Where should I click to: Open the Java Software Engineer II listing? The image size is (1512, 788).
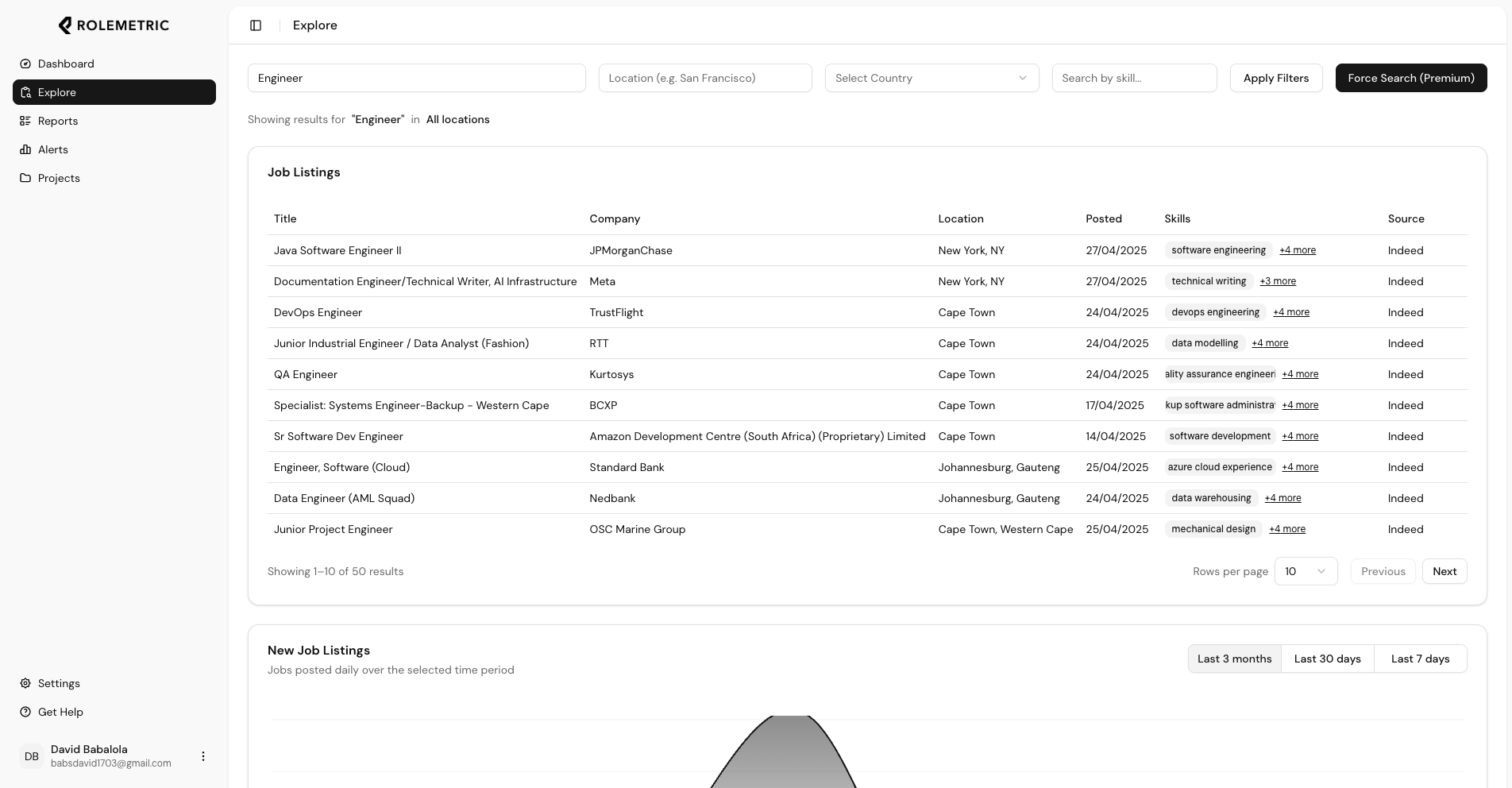click(337, 250)
